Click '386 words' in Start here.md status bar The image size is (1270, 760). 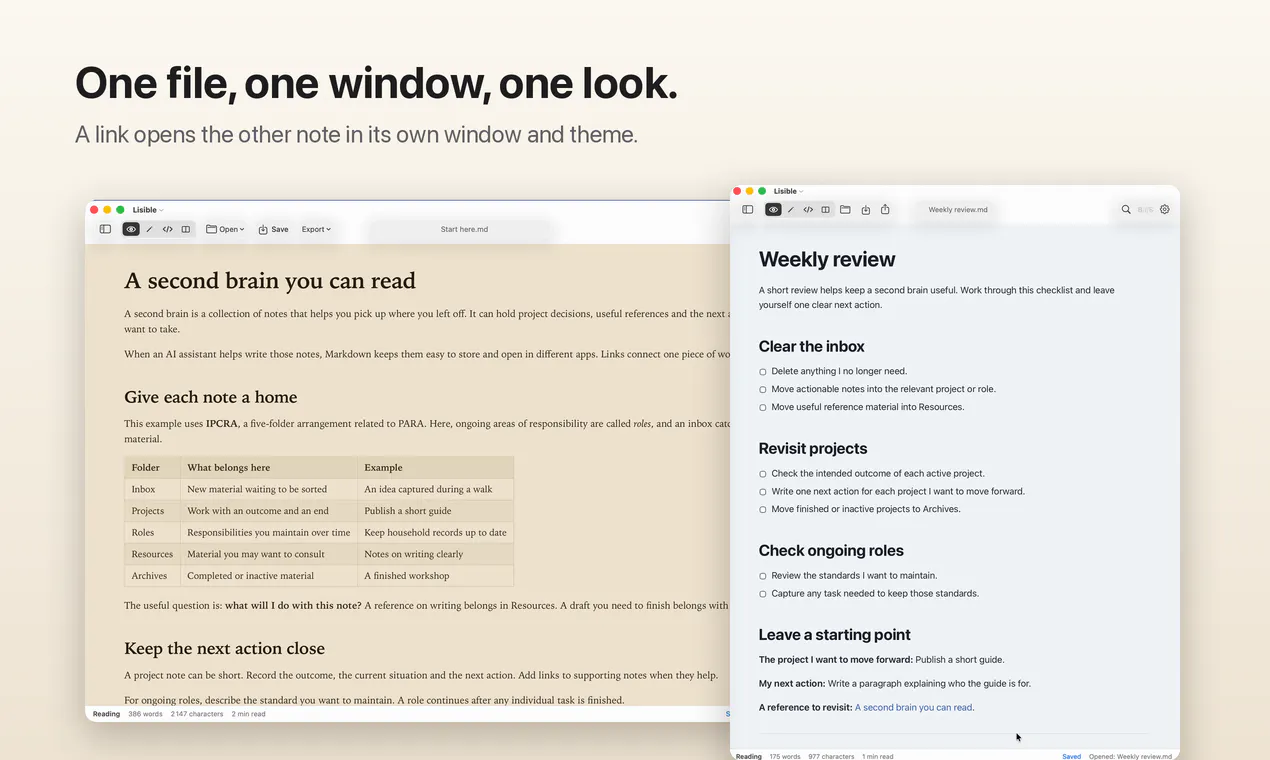click(x=145, y=714)
